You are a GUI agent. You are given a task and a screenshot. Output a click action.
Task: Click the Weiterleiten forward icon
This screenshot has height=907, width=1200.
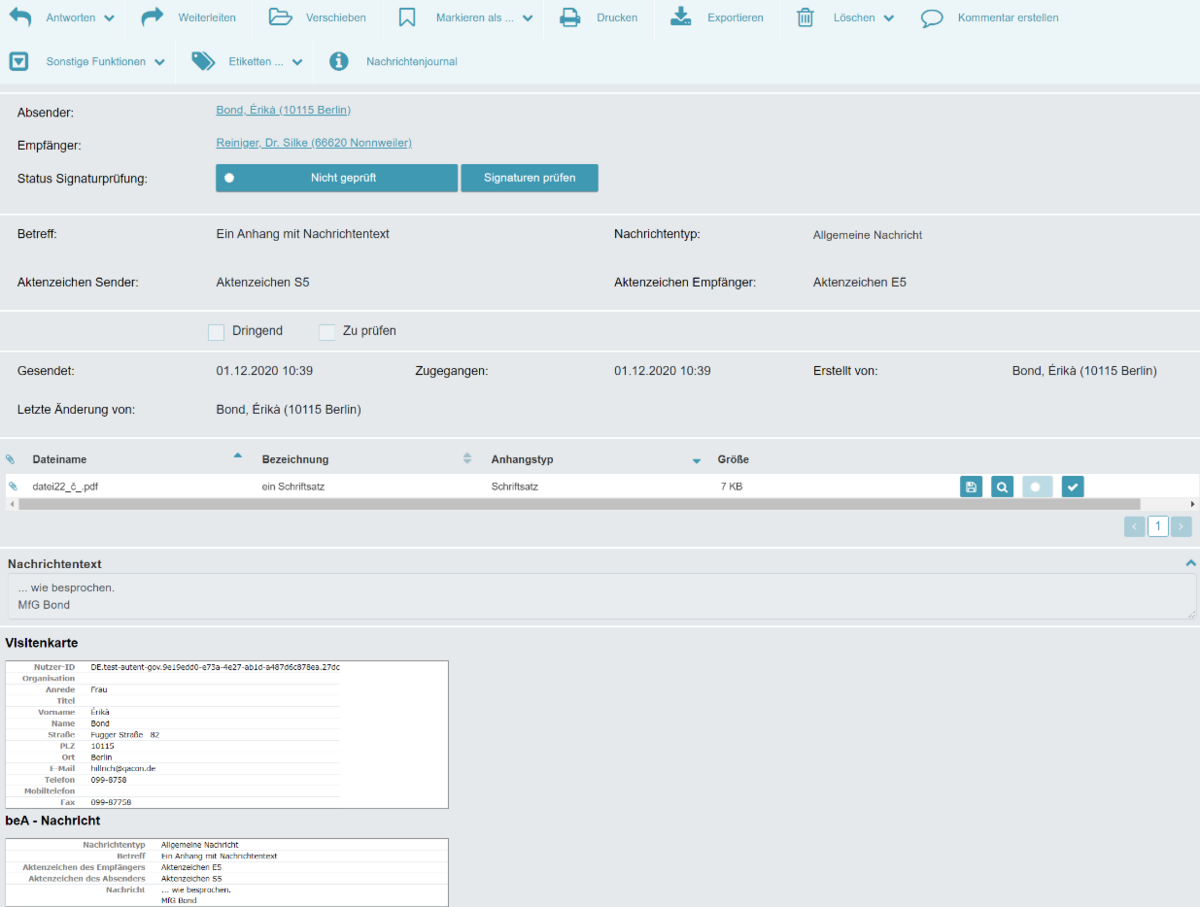(152, 17)
